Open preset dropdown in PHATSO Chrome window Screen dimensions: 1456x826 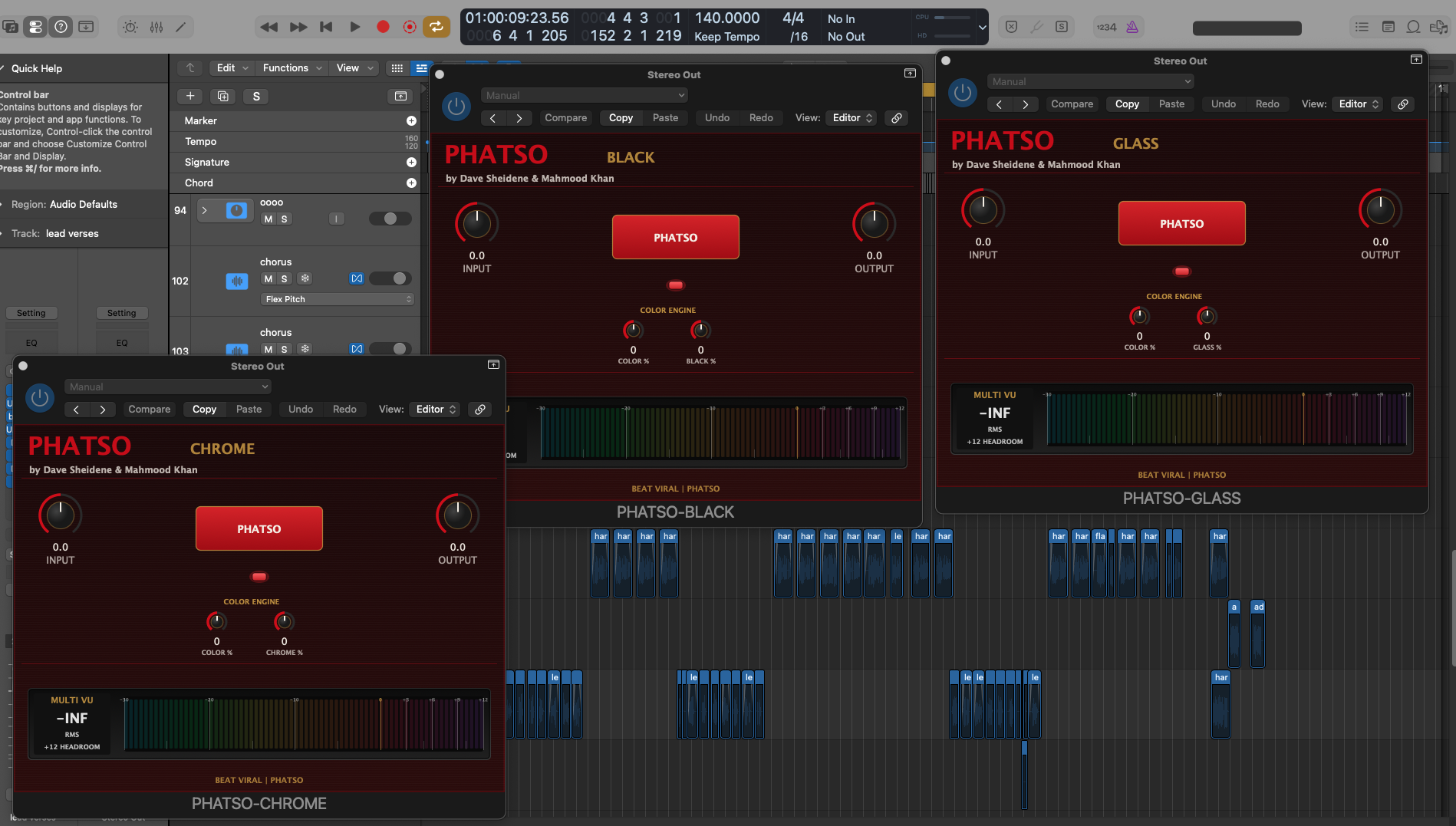pos(167,387)
